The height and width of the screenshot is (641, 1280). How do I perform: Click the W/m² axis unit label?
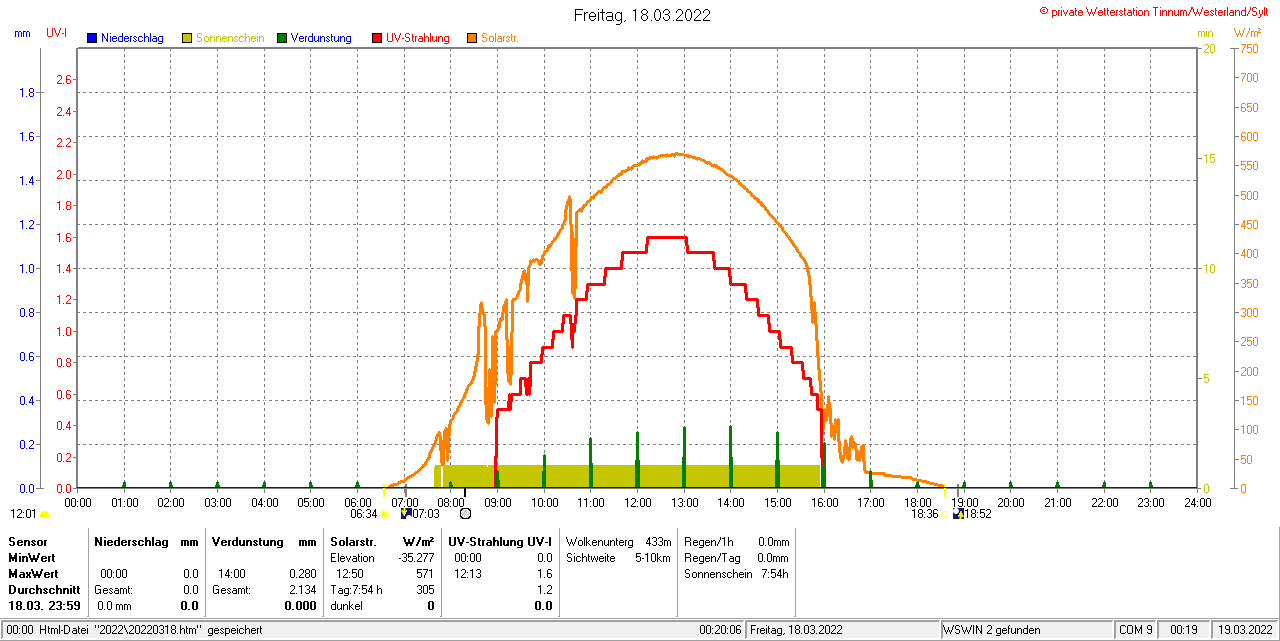(x=1248, y=33)
